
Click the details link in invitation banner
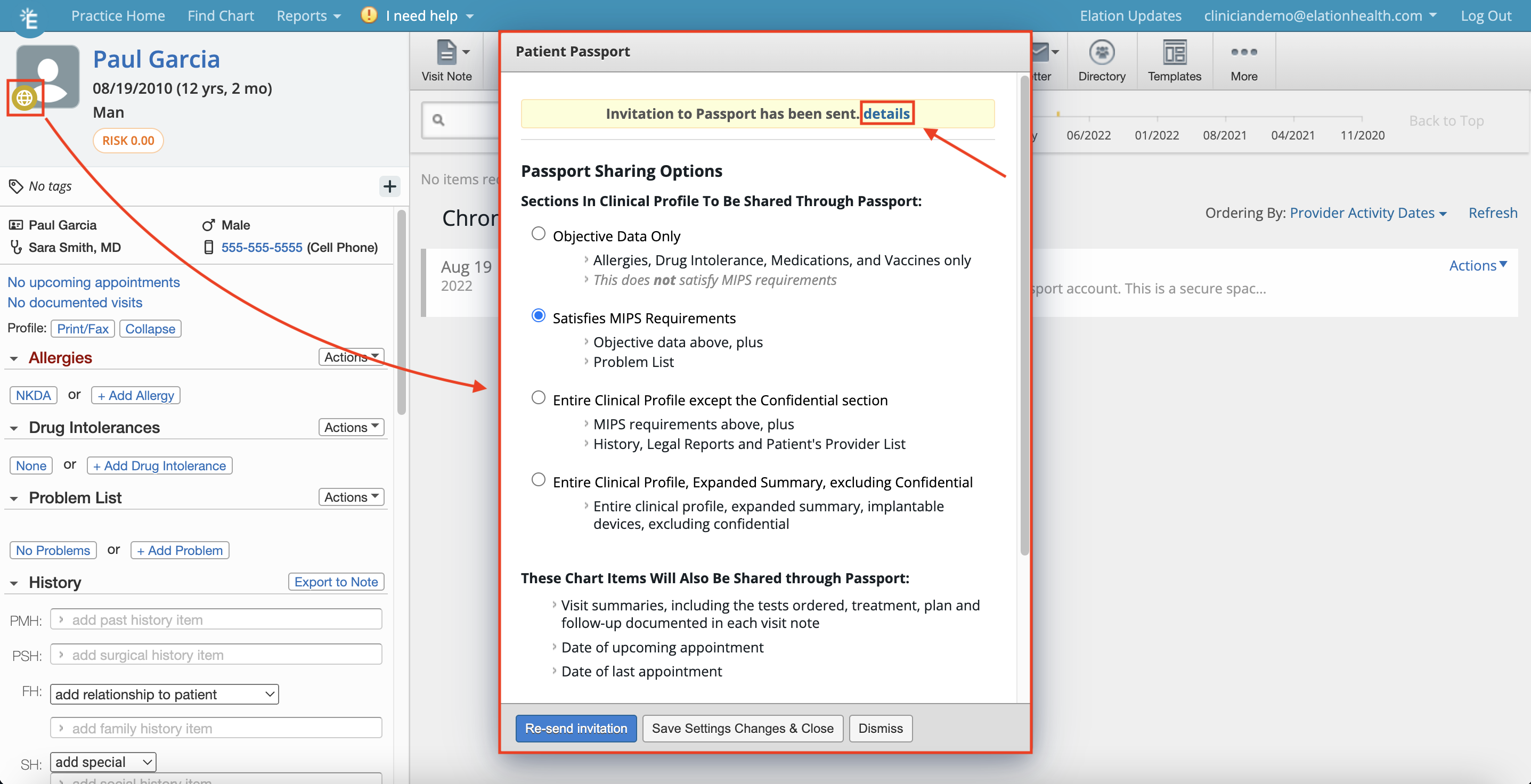[886, 113]
